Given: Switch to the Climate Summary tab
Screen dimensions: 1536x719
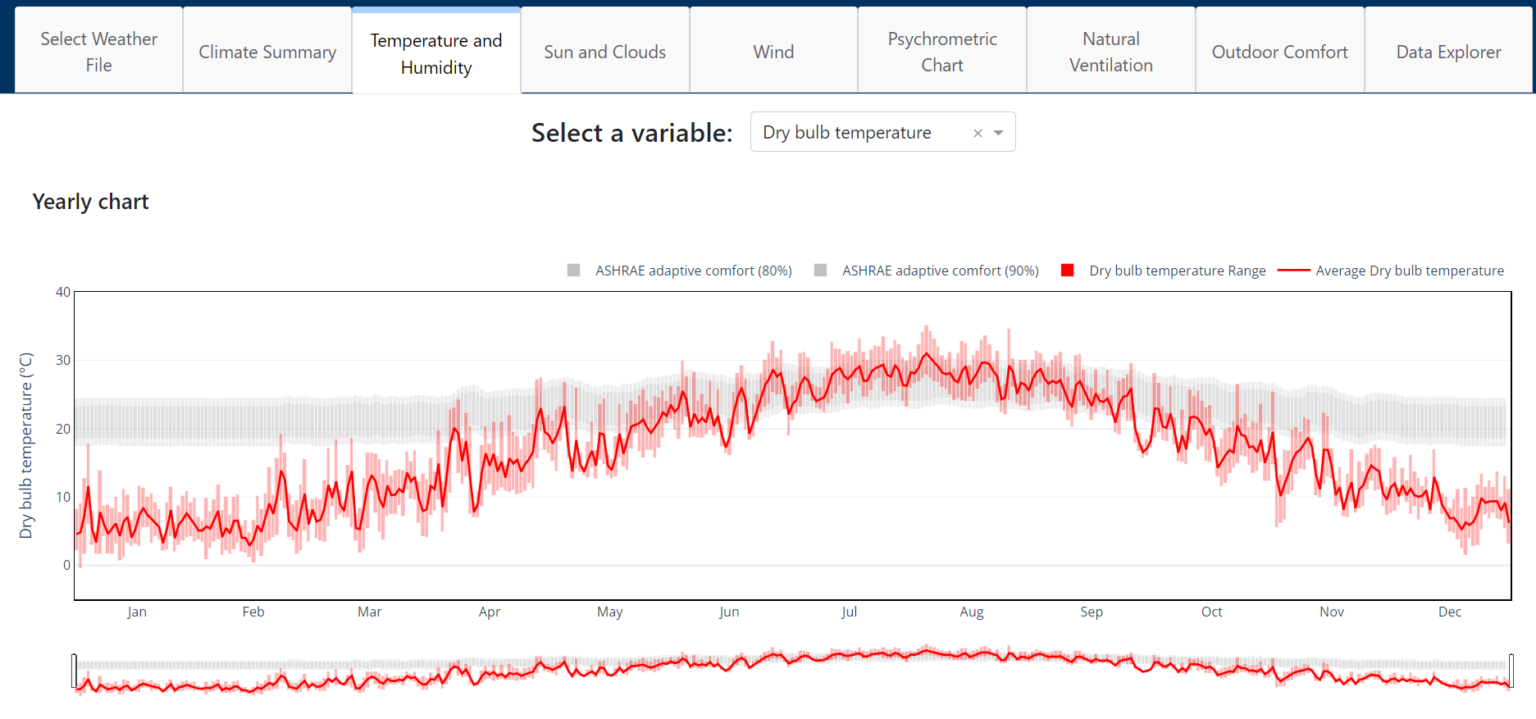Looking at the screenshot, I should 266,49.
